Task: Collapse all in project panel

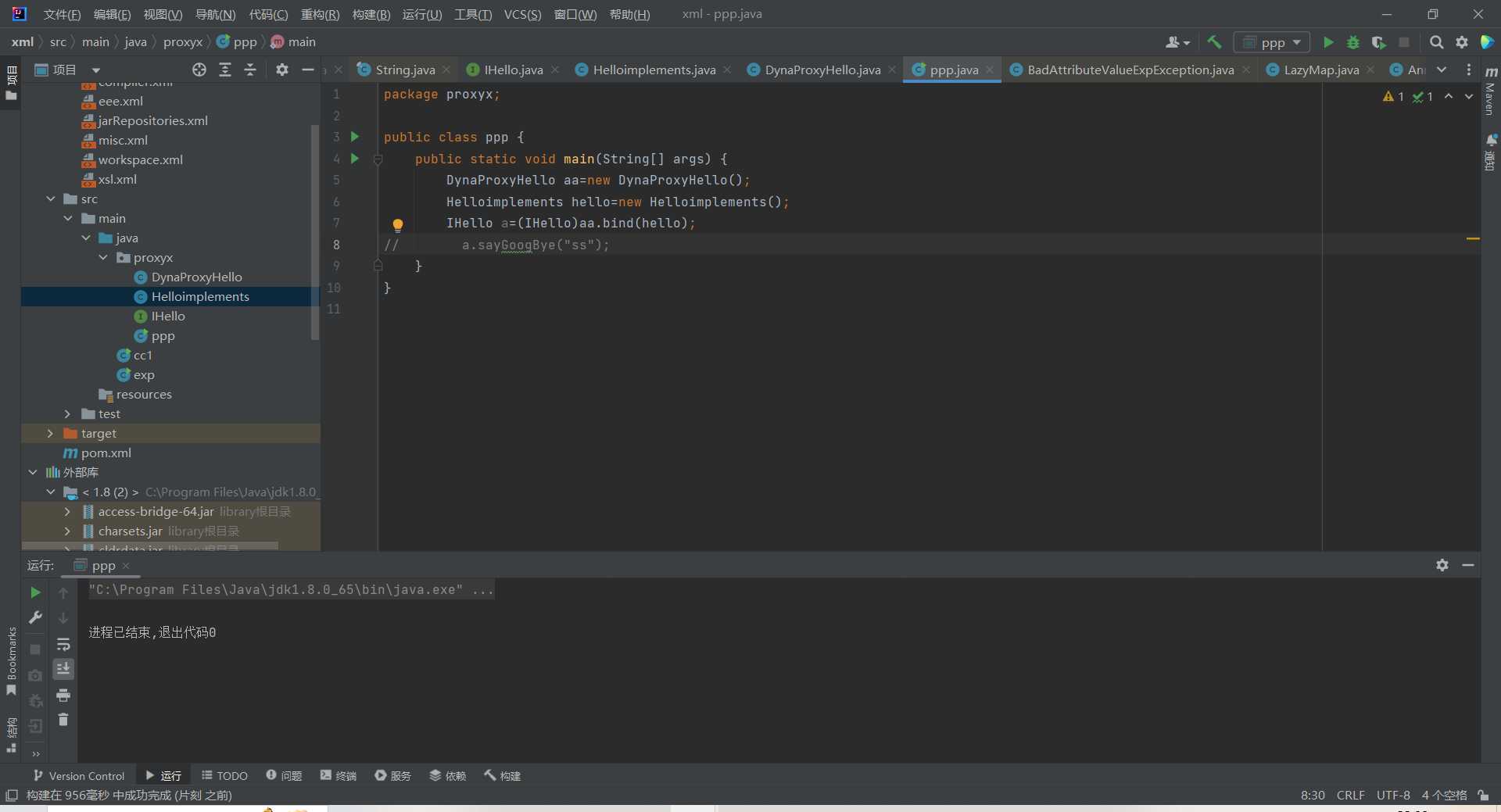Action: pyautogui.click(x=250, y=70)
